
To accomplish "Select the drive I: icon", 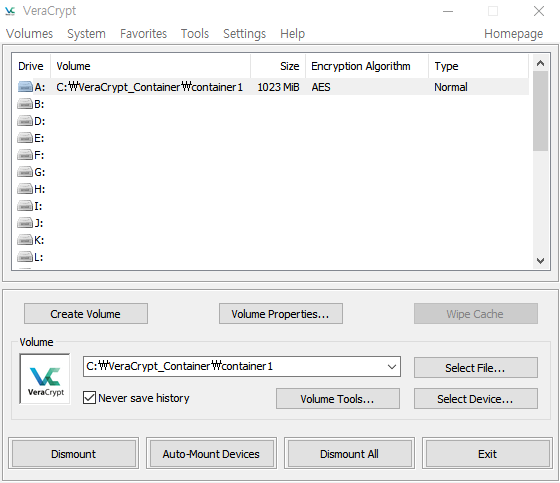I will click(x=25, y=206).
